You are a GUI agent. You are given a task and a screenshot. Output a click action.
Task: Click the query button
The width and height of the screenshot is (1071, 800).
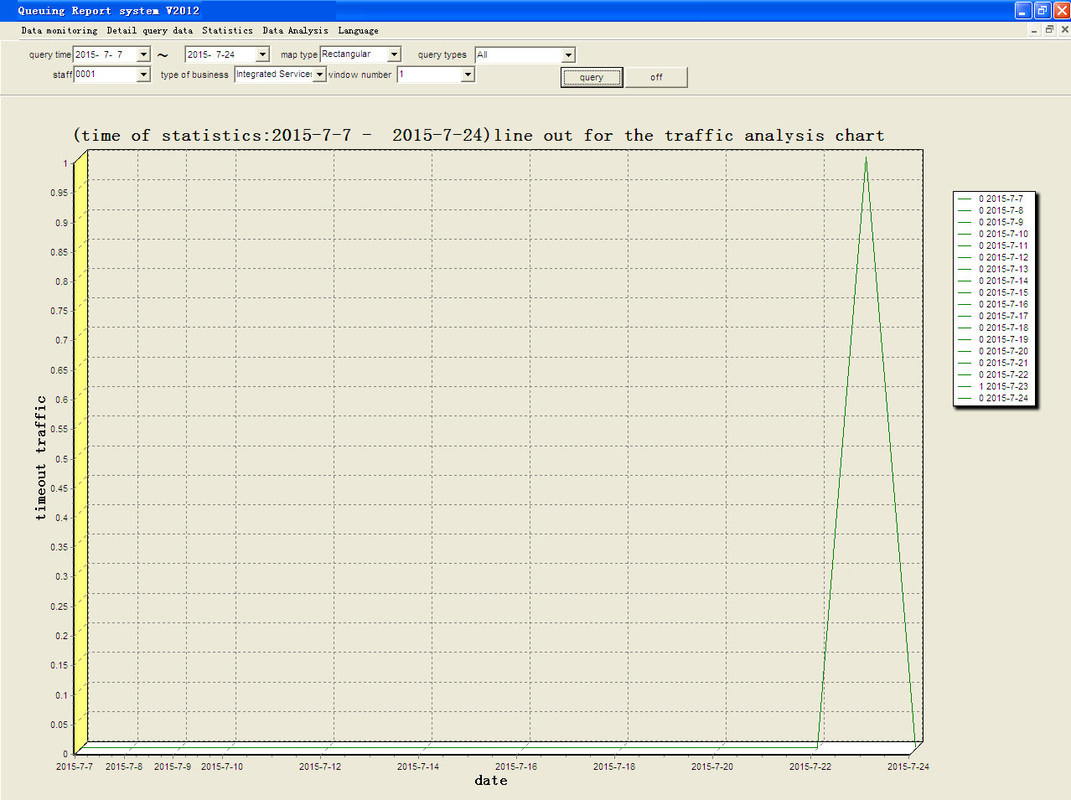click(591, 77)
